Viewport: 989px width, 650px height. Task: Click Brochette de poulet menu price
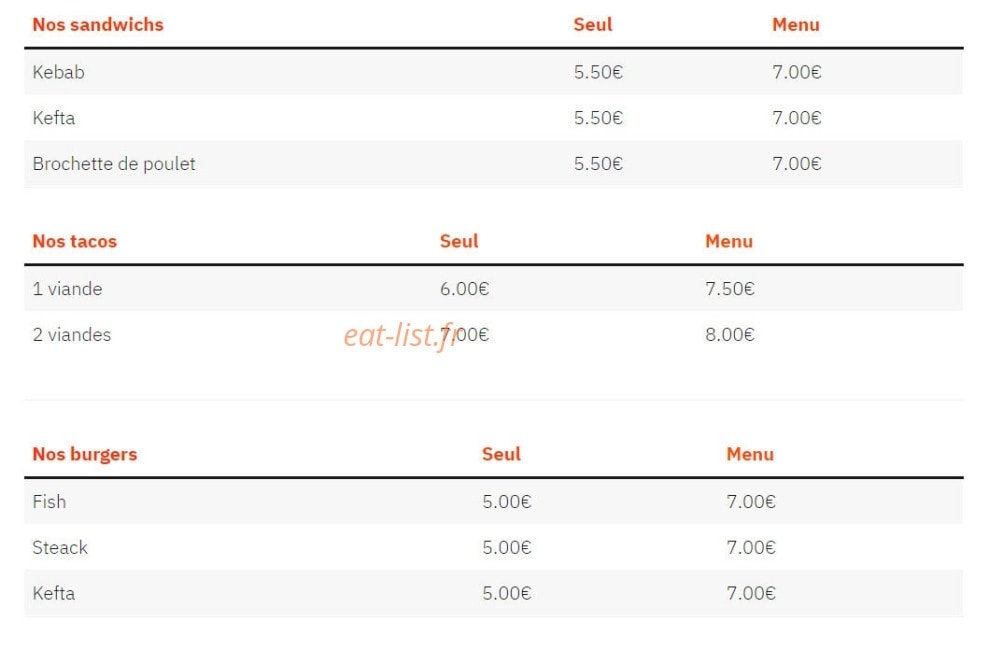coord(797,164)
